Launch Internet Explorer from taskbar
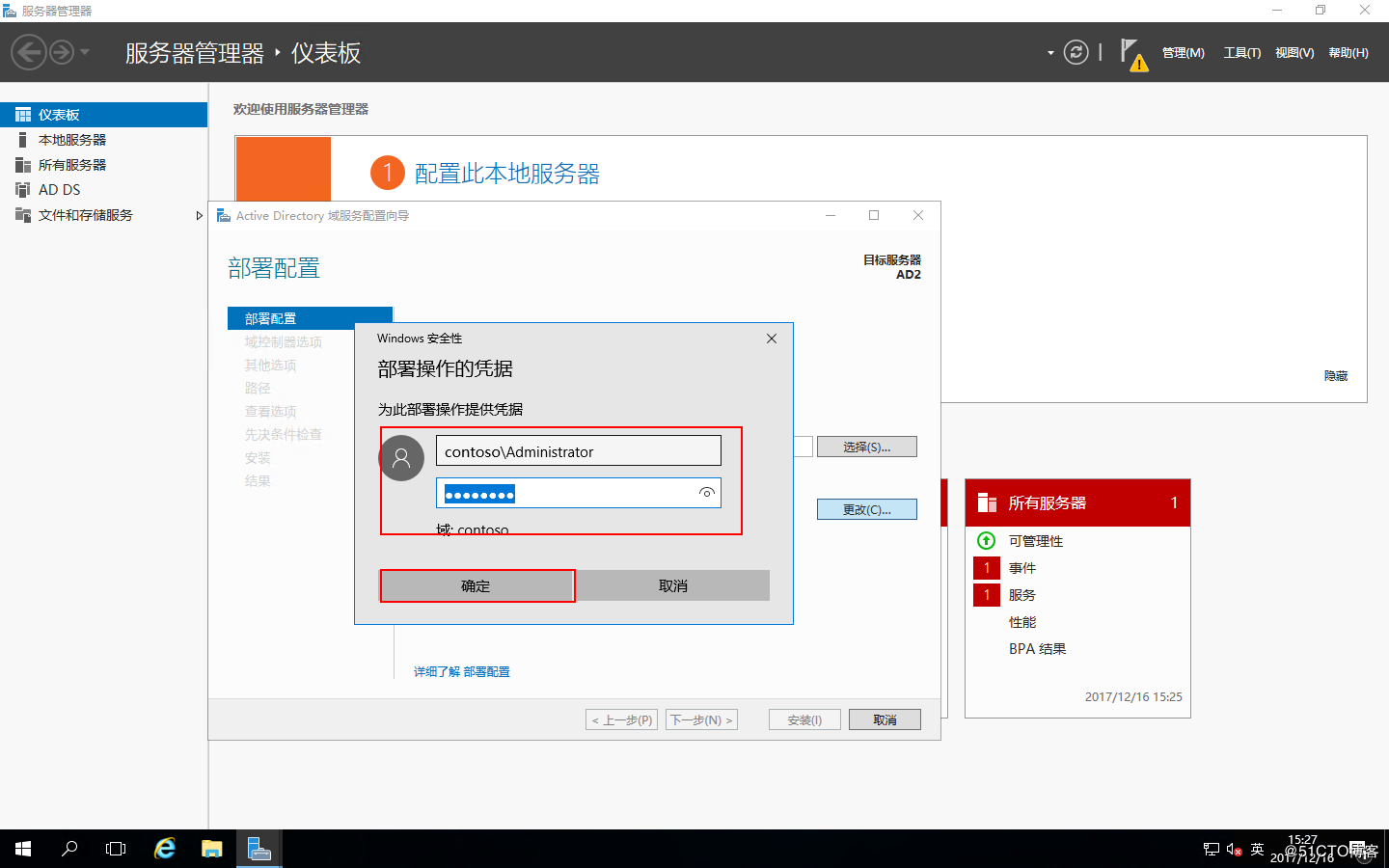The height and width of the screenshot is (868, 1389). pos(165,849)
